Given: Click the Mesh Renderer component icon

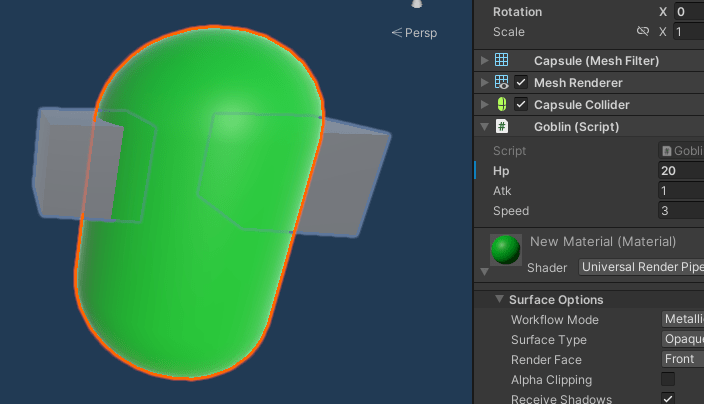Looking at the screenshot, I should [502, 83].
